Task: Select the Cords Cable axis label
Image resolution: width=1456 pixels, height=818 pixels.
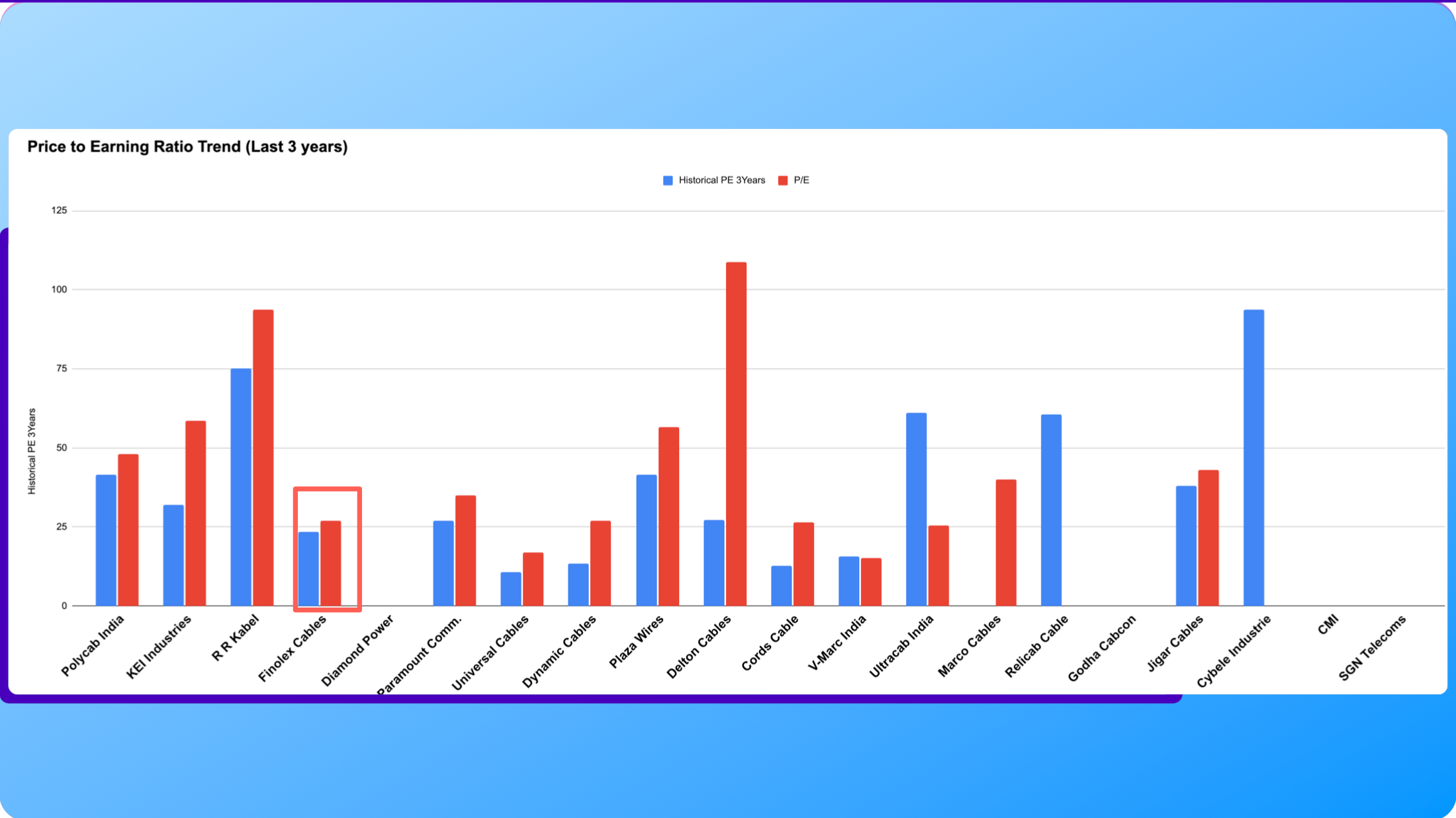Action: pyautogui.click(x=770, y=643)
